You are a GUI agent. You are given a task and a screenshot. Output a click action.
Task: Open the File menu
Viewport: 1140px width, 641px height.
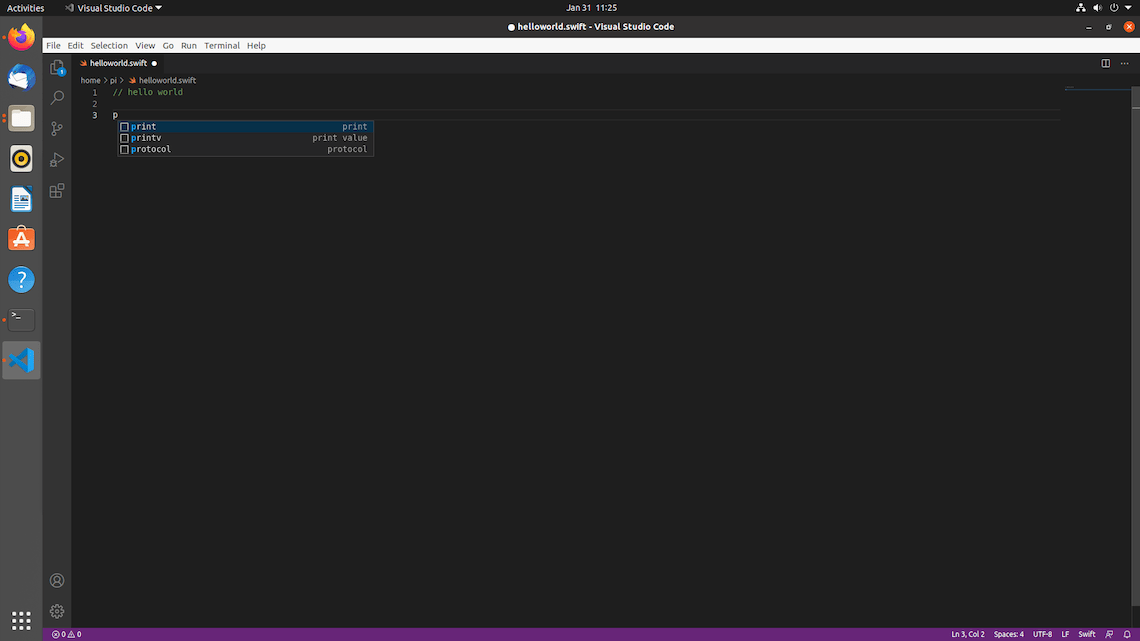coord(53,45)
